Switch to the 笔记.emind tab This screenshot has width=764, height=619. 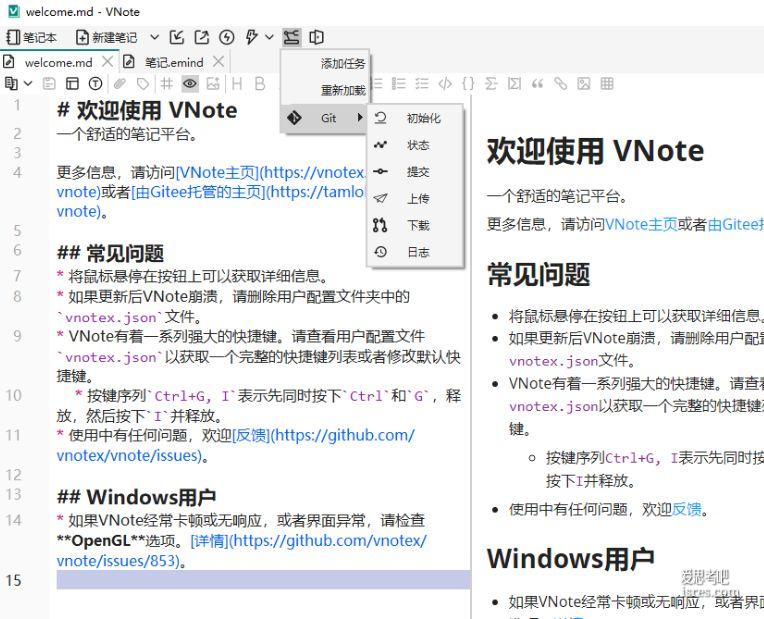pos(173,62)
